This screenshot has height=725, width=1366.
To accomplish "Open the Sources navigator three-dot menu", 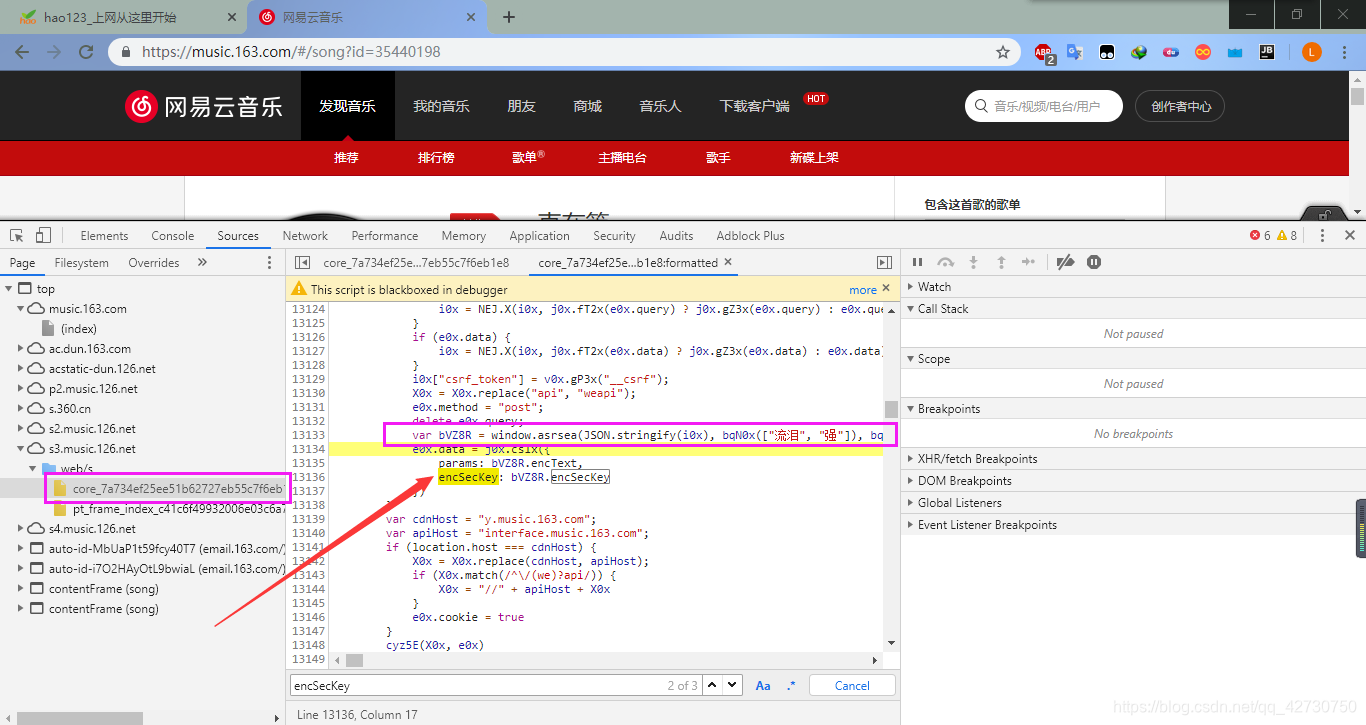I will [x=269, y=262].
